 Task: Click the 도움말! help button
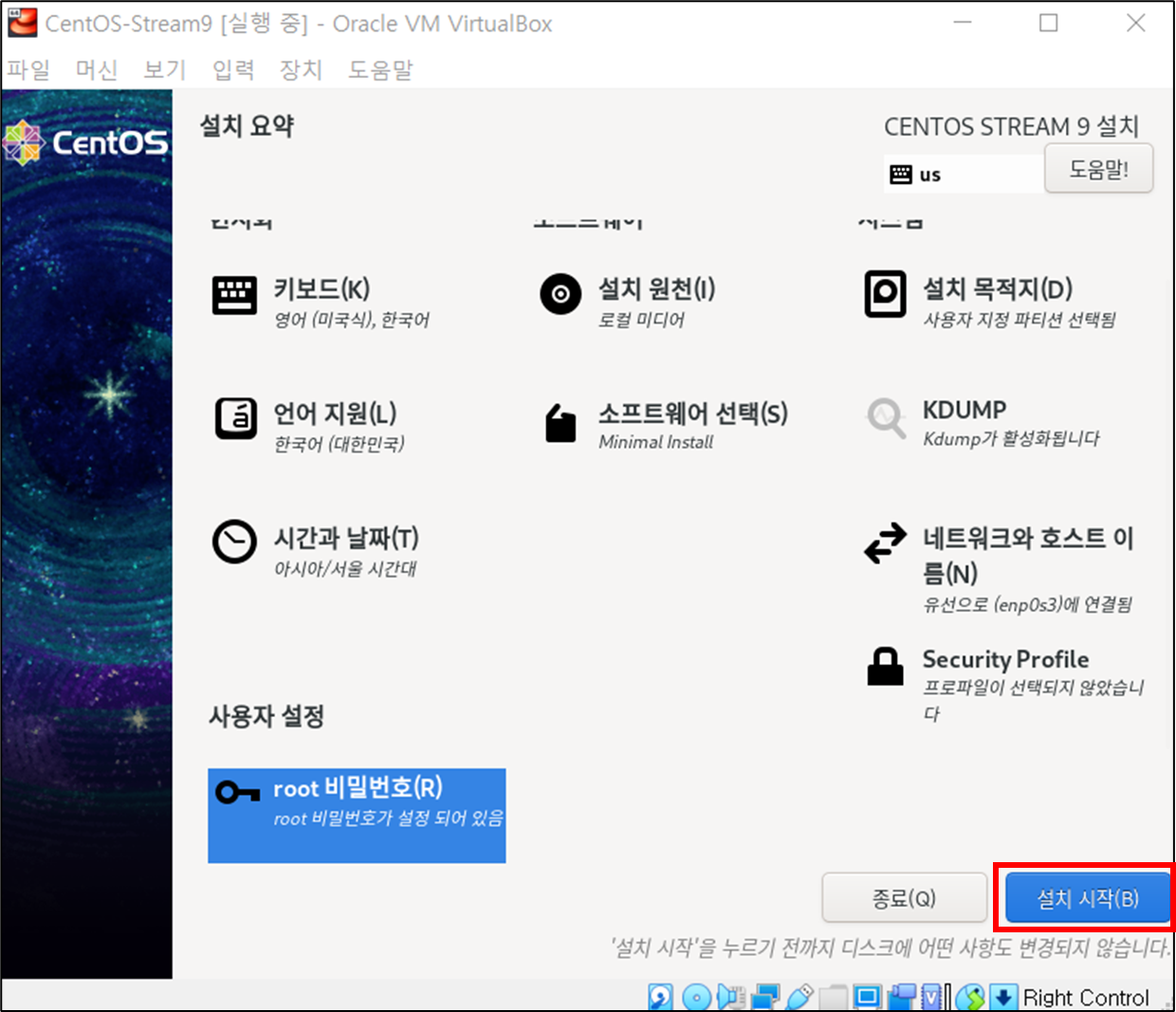(x=1099, y=169)
